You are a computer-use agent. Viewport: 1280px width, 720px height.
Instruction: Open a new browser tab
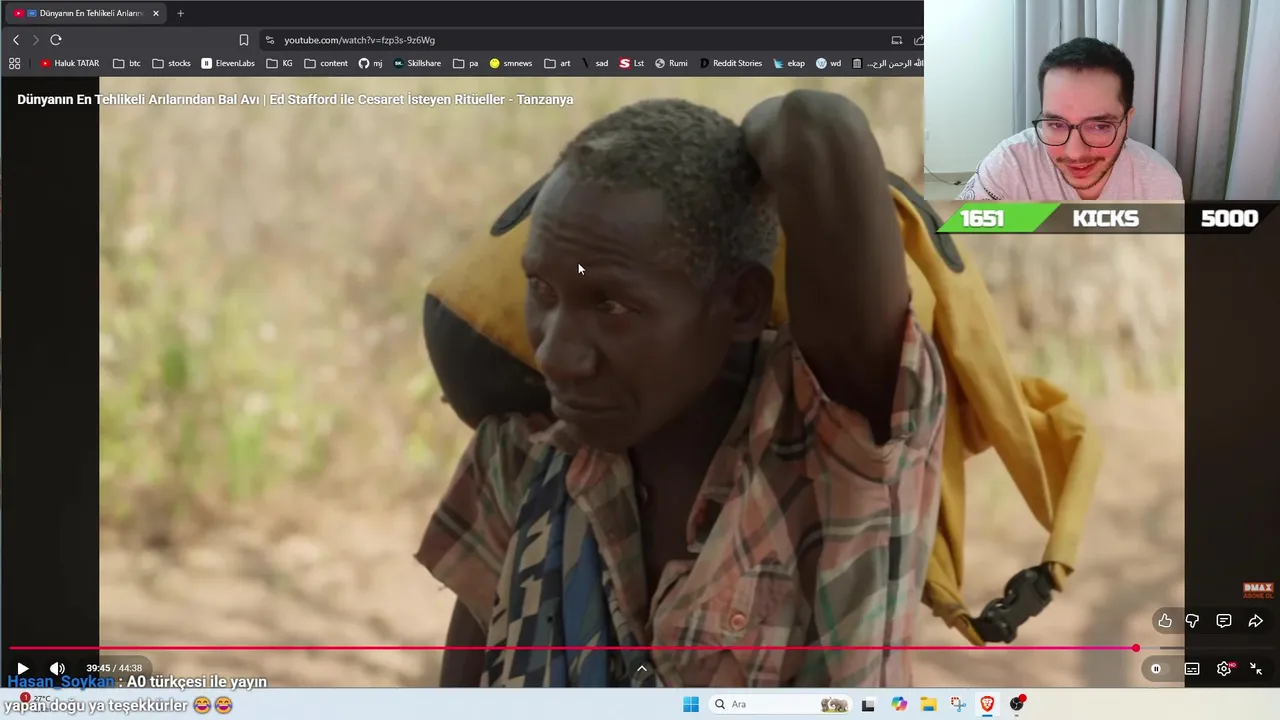180,13
